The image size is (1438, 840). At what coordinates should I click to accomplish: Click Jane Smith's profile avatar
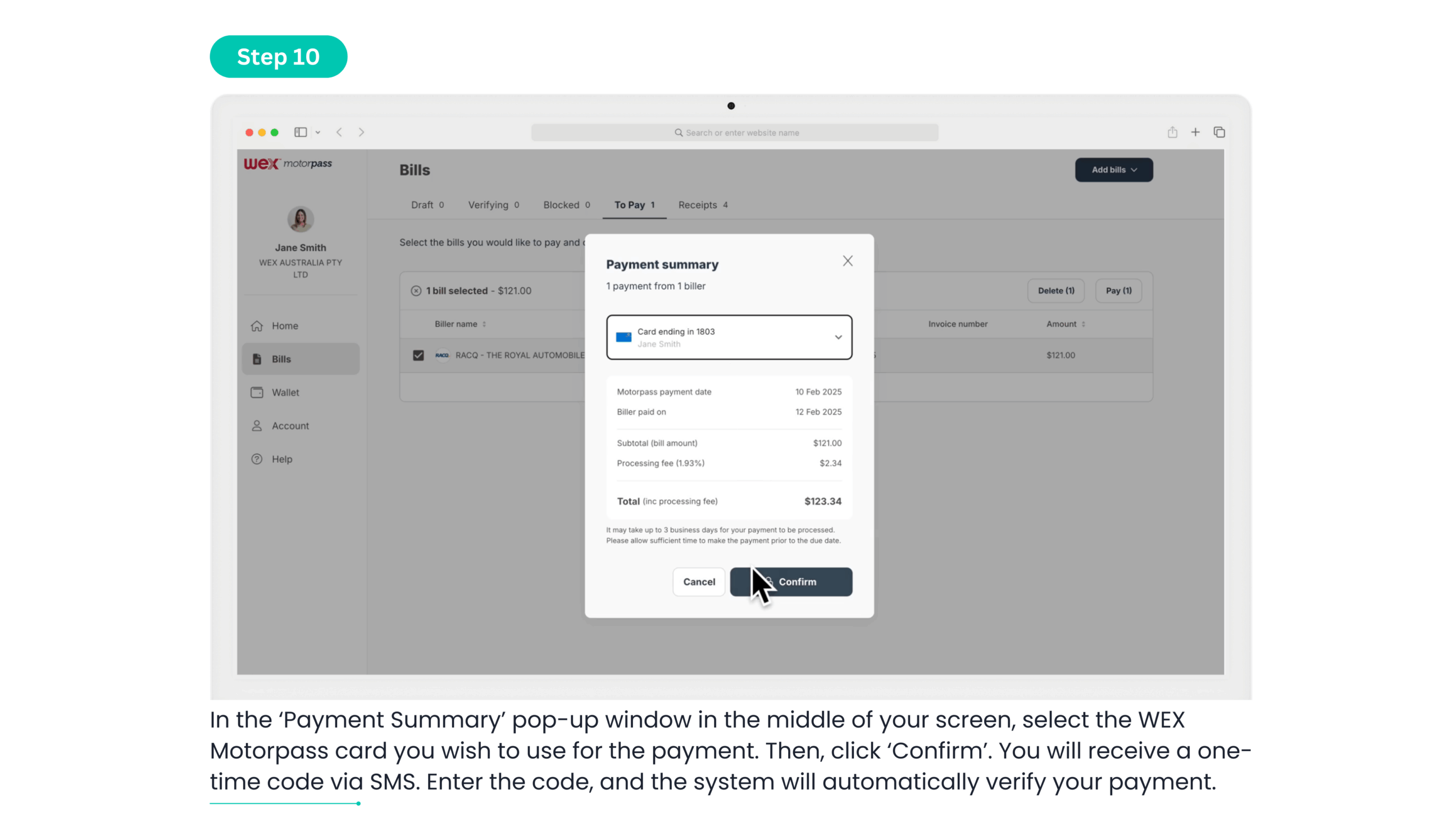coord(301,219)
